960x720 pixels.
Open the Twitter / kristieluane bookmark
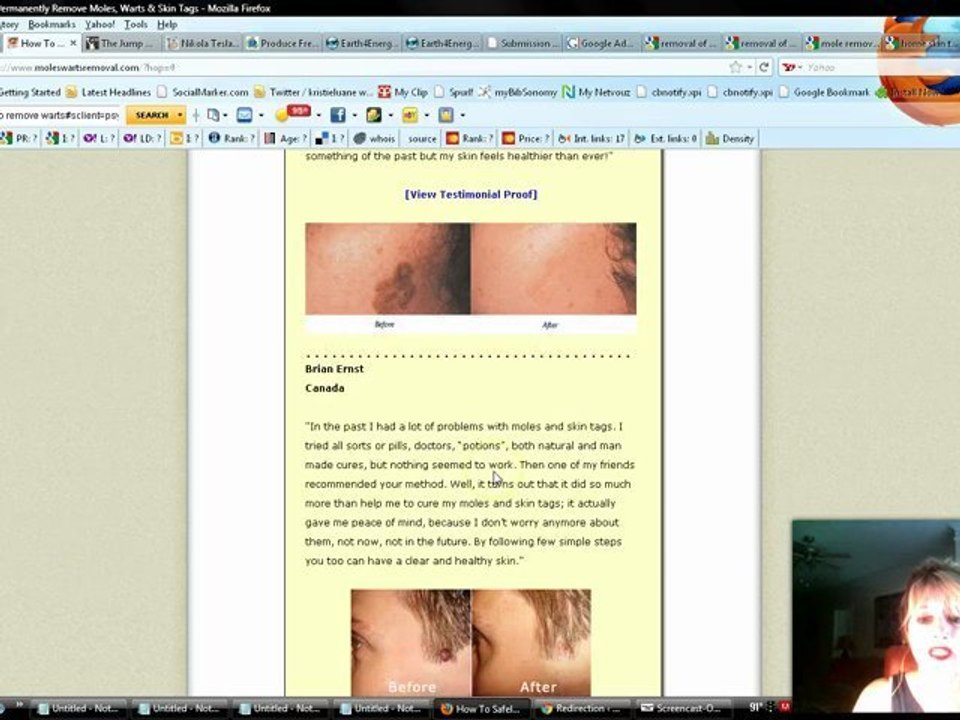[x=313, y=92]
